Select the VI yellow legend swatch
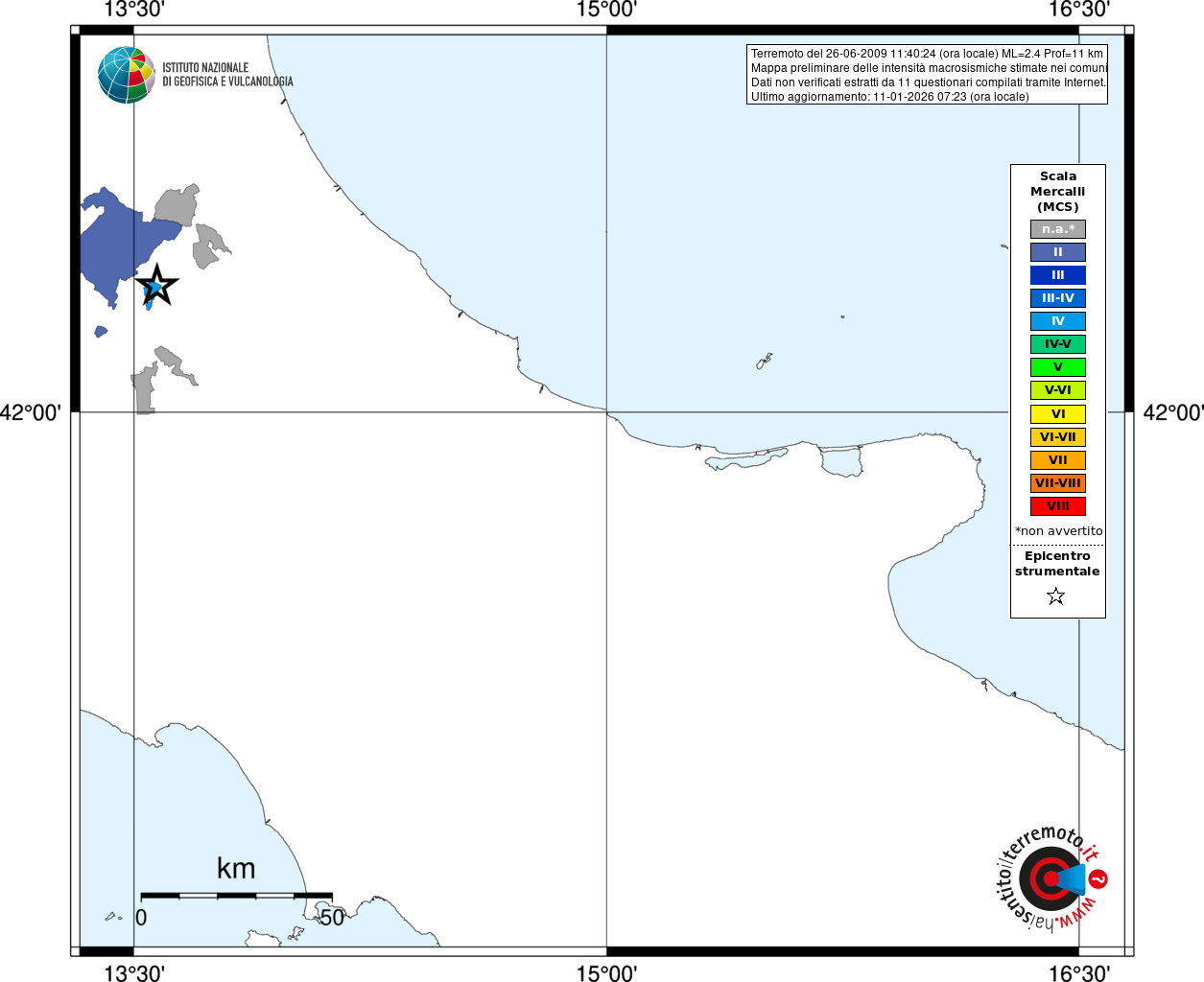The image size is (1204, 982). [x=1058, y=414]
